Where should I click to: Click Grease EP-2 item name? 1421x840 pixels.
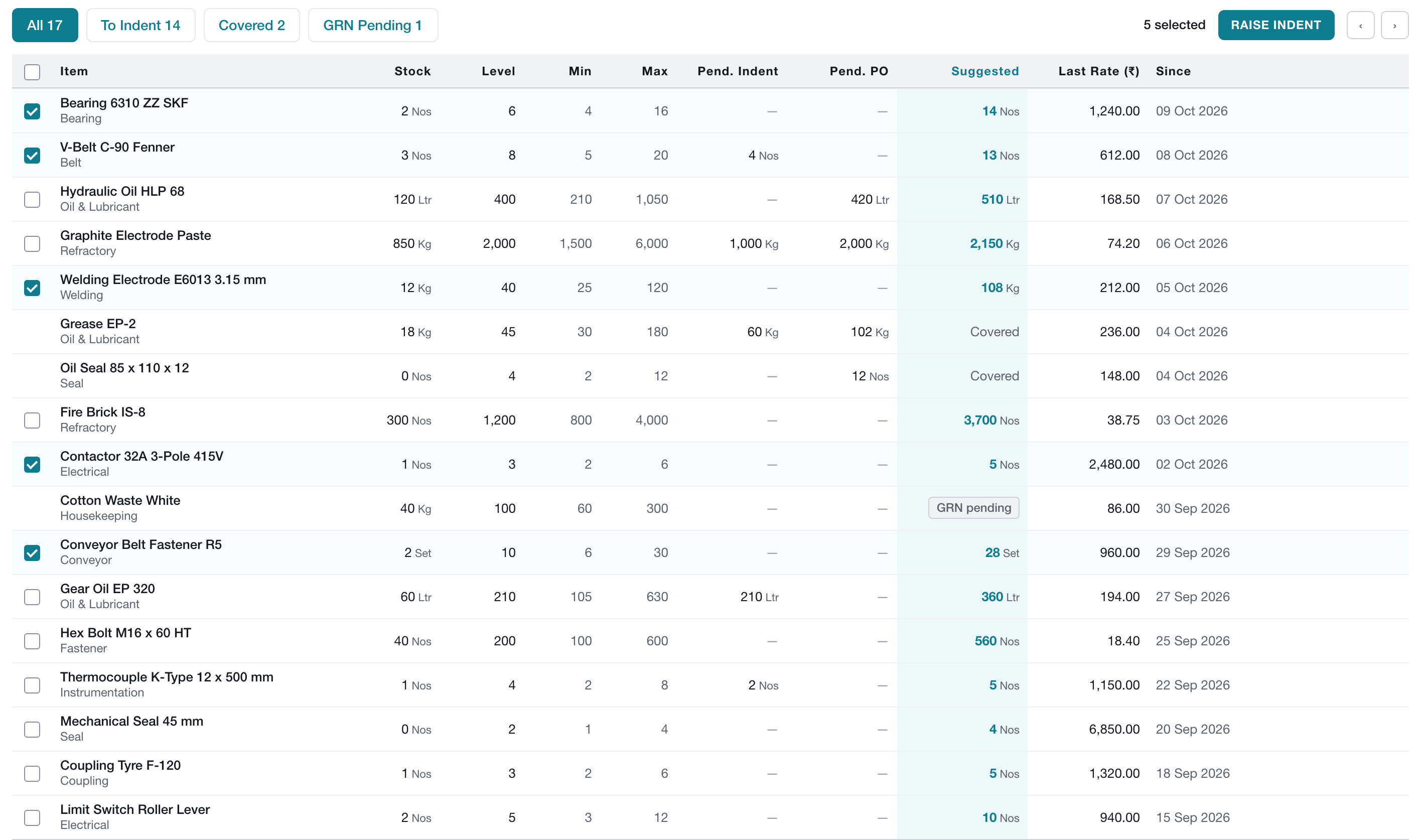point(98,324)
